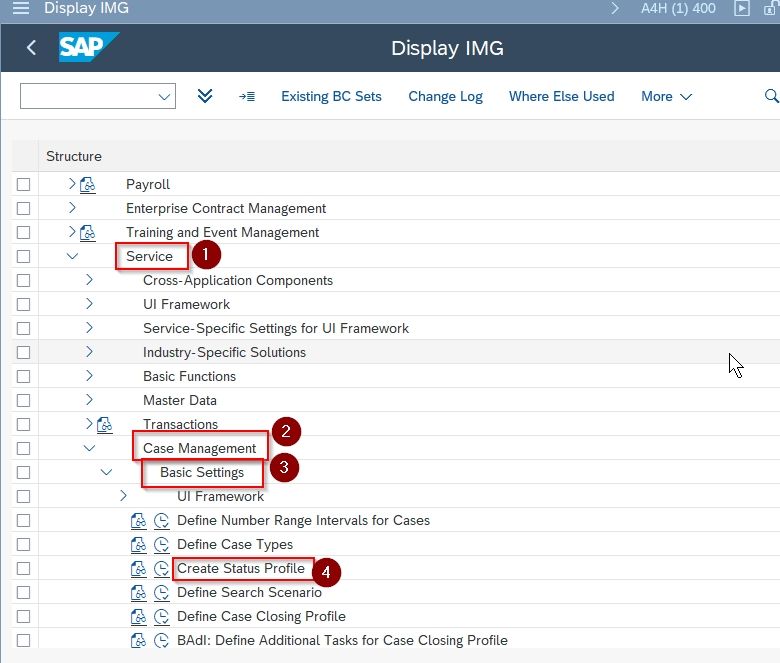Select Service-Specific Settings for UI Framework

tap(276, 329)
